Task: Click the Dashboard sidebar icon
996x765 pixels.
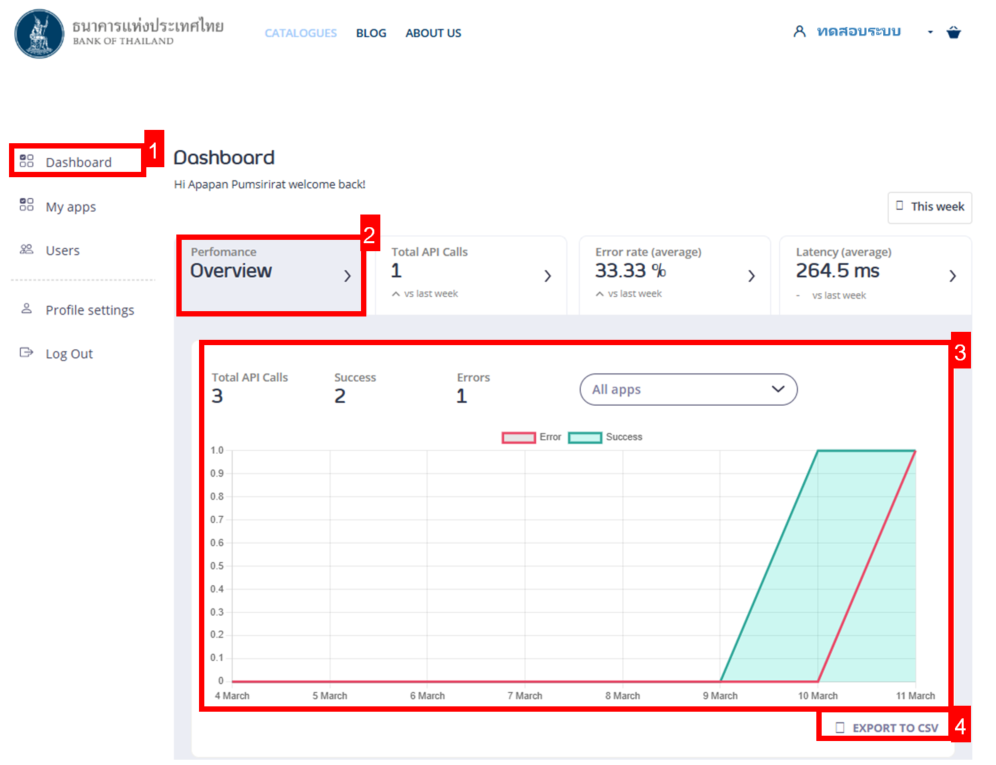Action: [x=27, y=161]
